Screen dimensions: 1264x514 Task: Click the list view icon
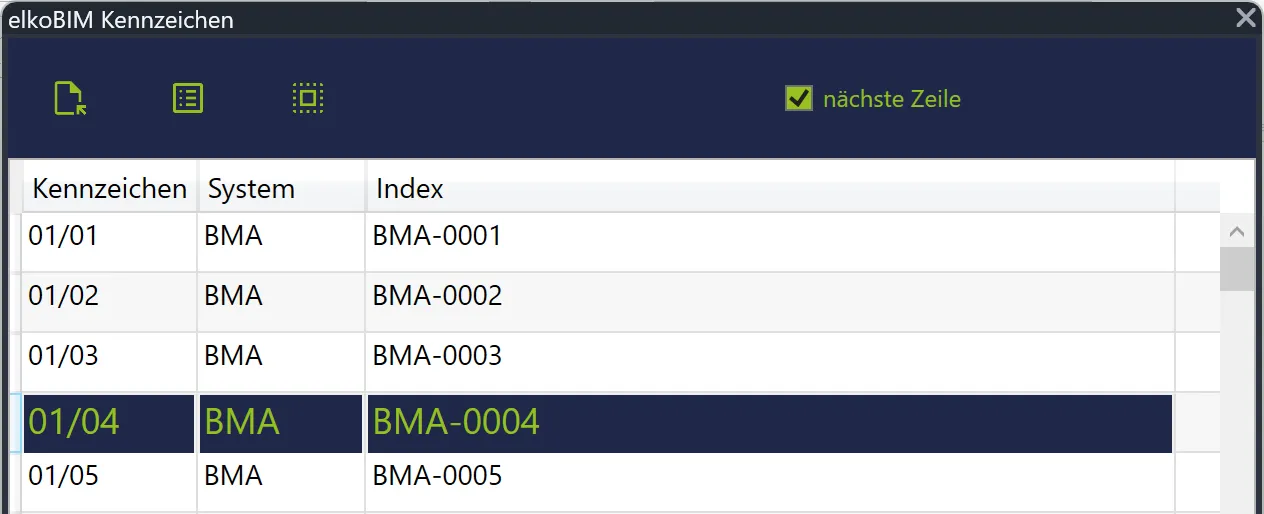point(188,98)
